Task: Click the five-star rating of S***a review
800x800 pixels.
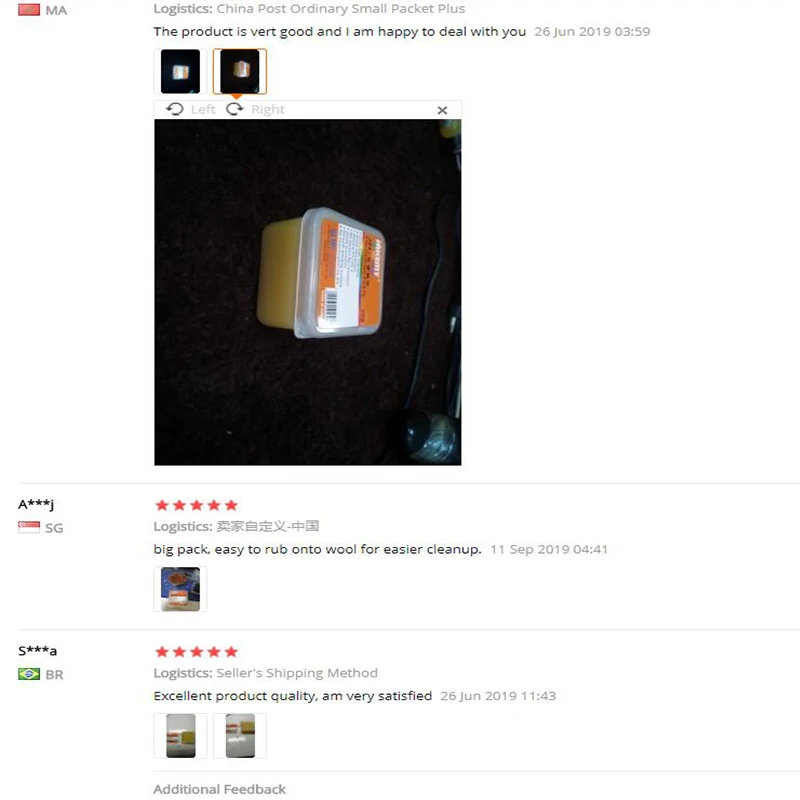Action: [x=196, y=652]
